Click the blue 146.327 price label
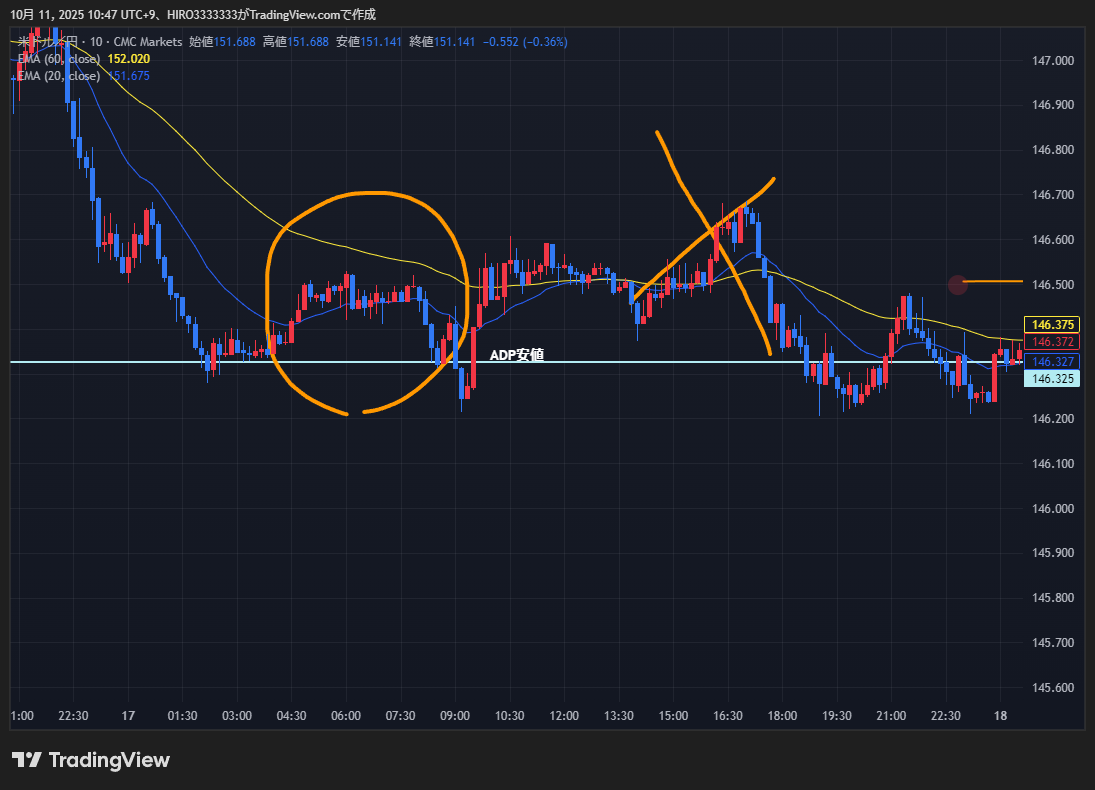 pyautogui.click(x=1052, y=361)
